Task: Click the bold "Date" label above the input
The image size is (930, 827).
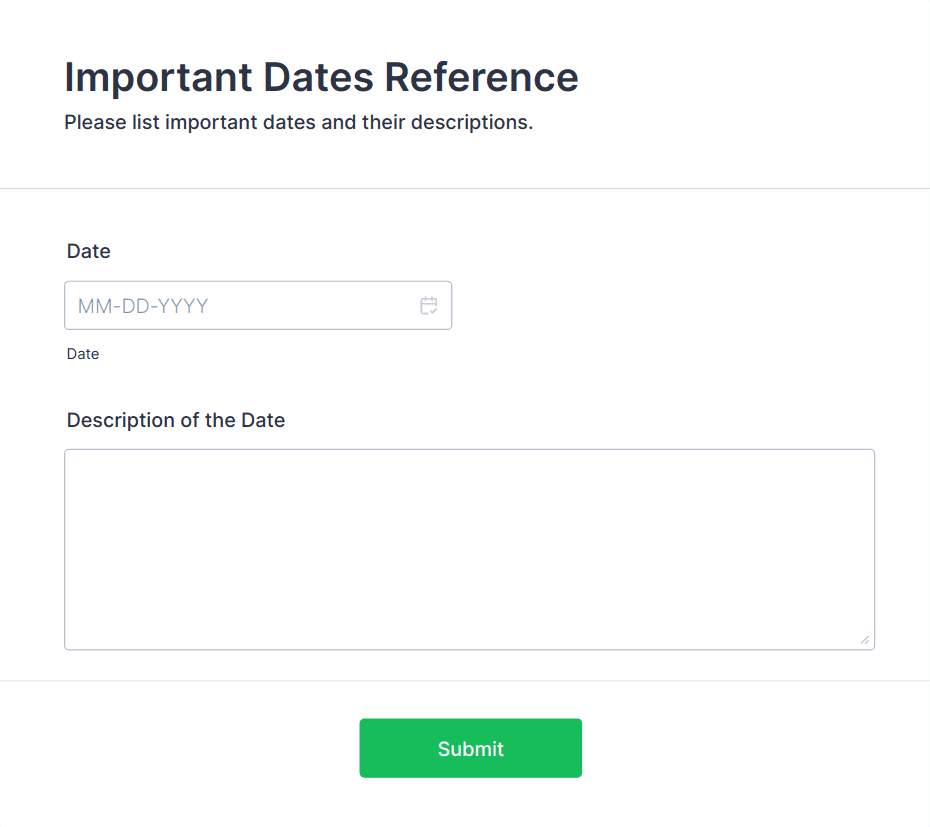Action: [88, 251]
